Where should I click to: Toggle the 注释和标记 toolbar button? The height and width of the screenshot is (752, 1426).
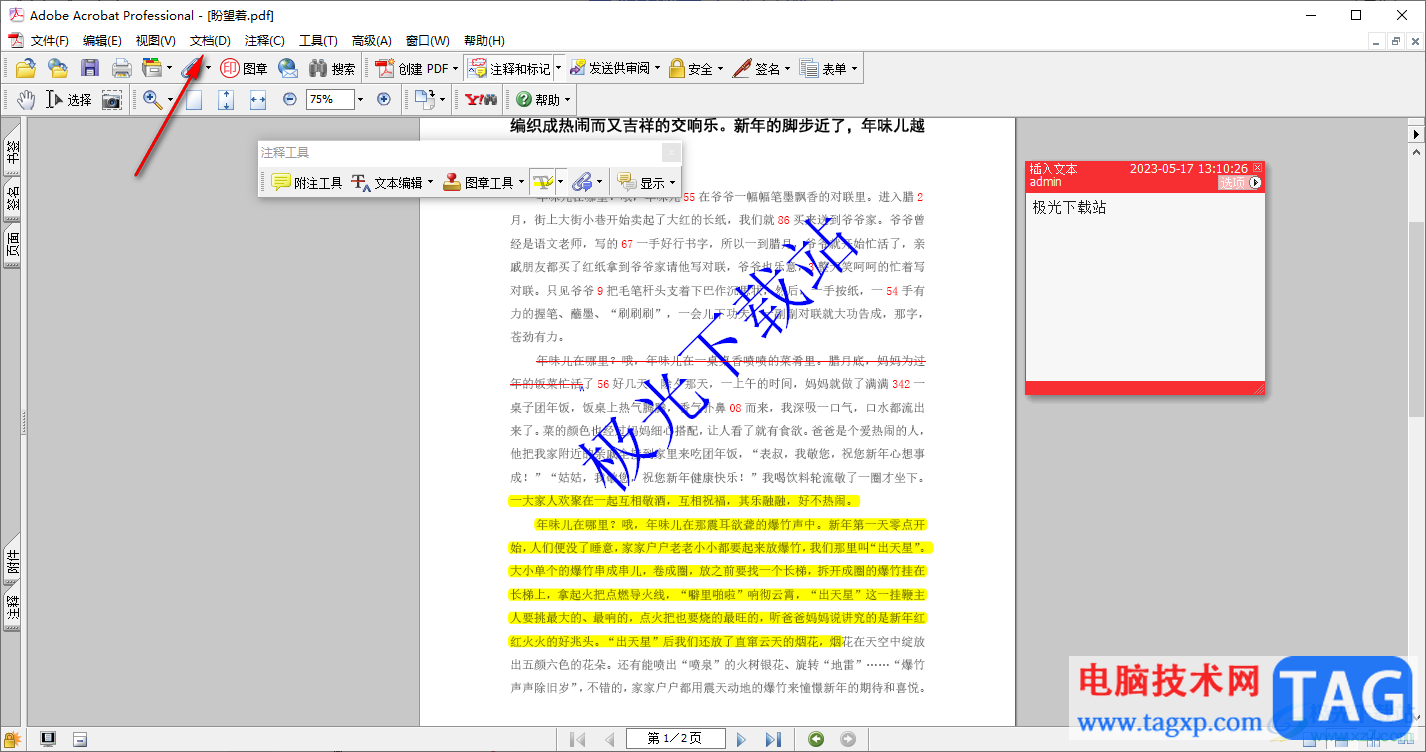click(x=509, y=69)
